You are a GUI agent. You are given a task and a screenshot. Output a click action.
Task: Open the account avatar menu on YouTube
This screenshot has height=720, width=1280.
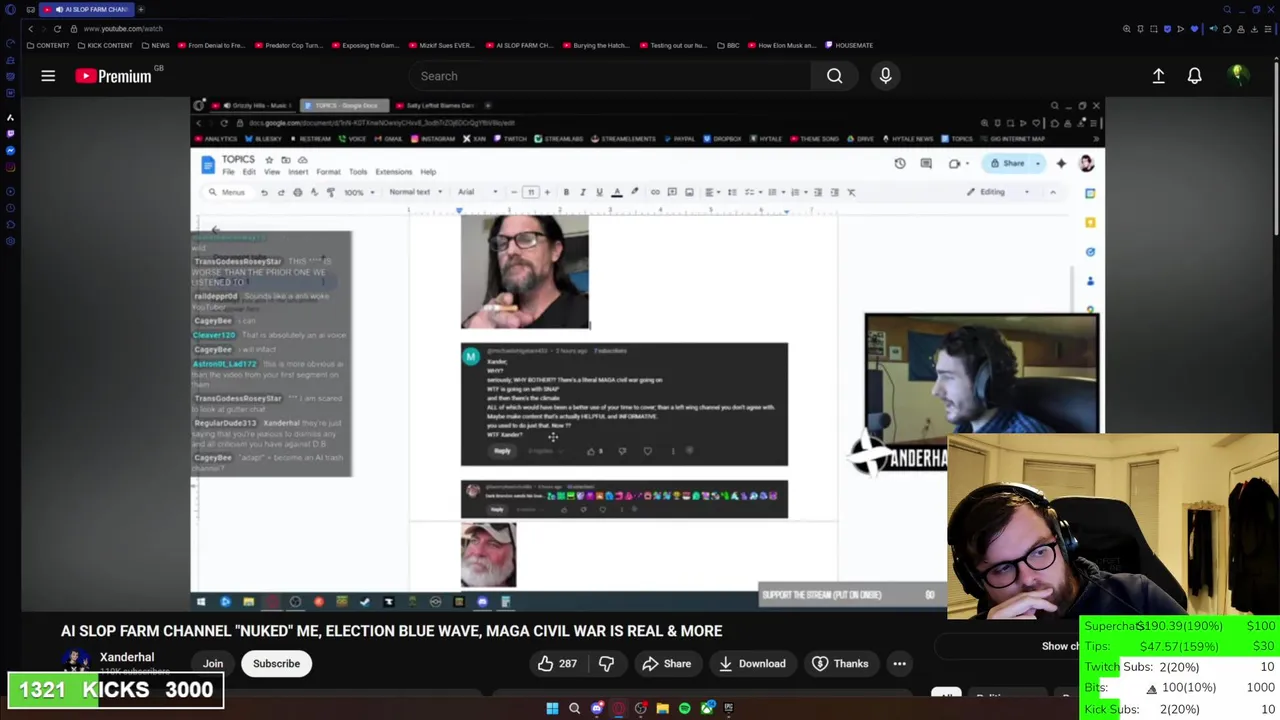(1237, 76)
